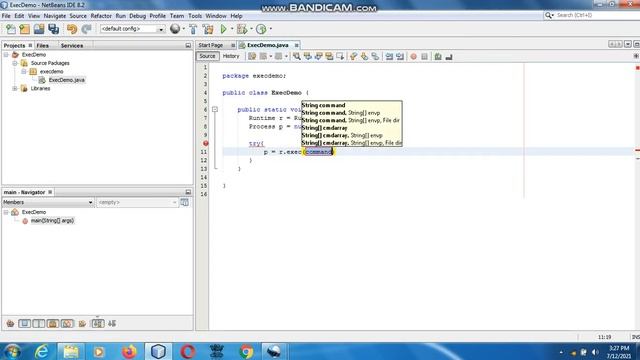Open the Refactor menu
This screenshot has height=360, width=640.
101,16
